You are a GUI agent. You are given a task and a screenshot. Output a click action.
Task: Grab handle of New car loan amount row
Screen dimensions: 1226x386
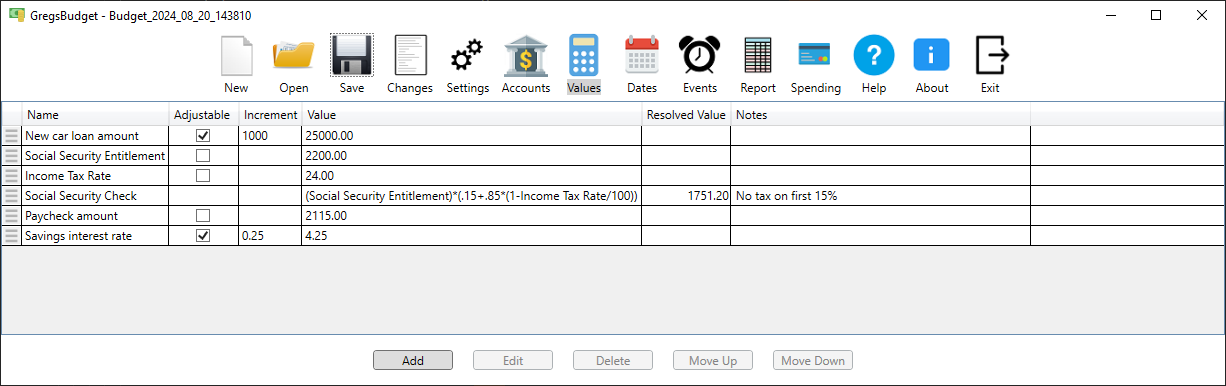point(12,136)
